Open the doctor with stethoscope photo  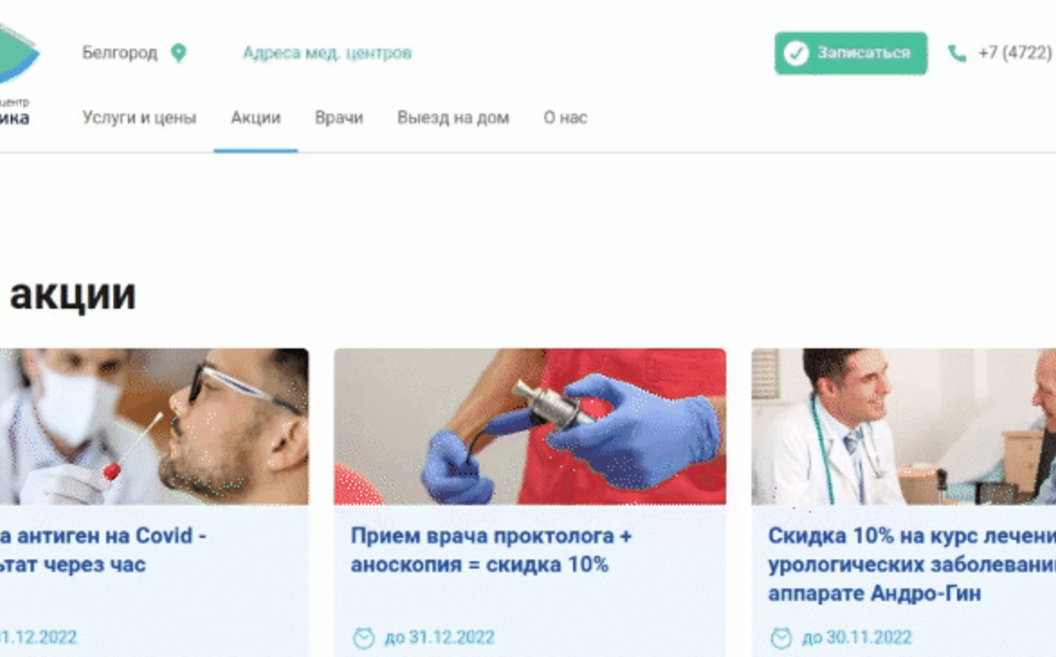tap(904, 426)
